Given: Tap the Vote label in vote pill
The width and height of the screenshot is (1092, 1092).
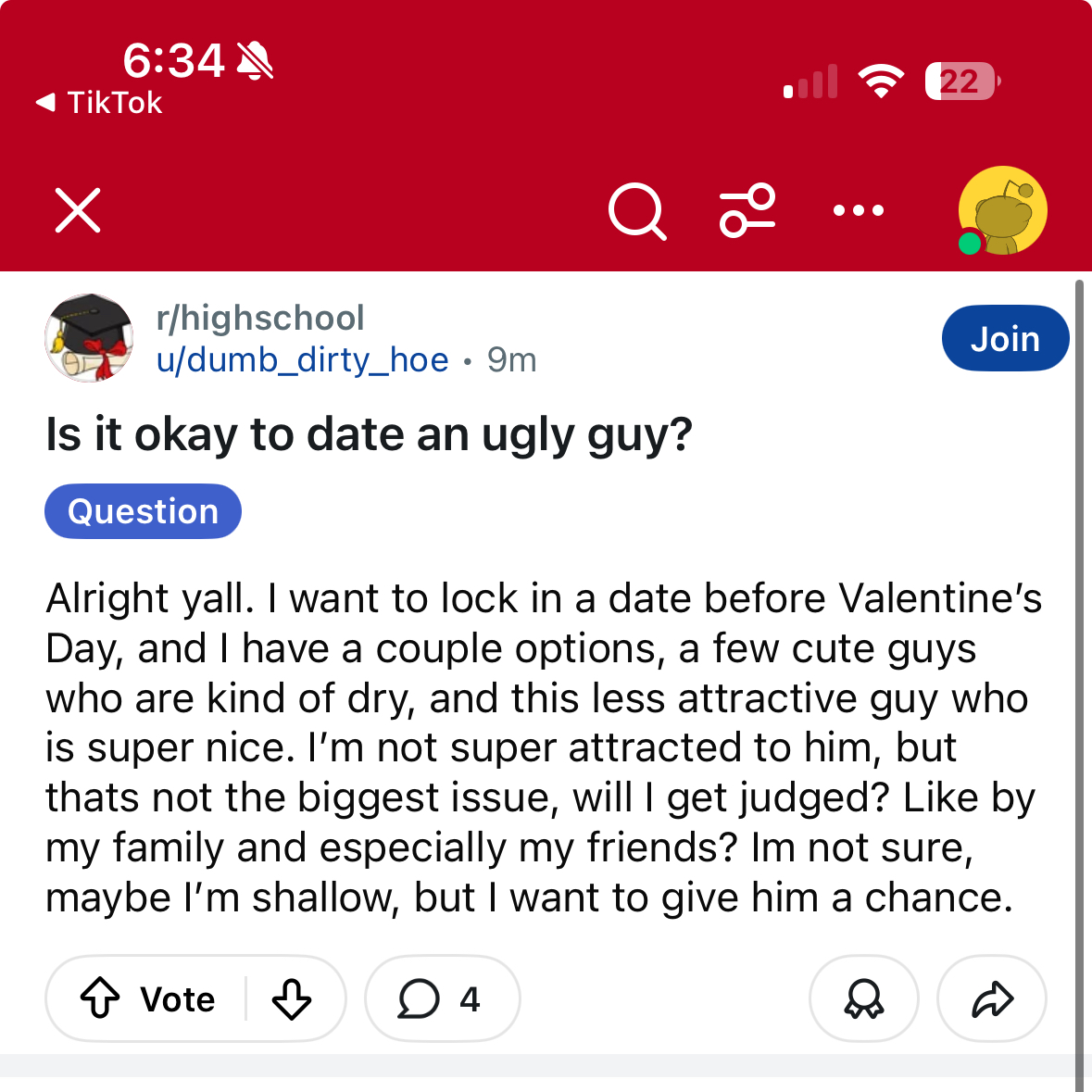Looking at the screenshot, I should pos(177,999).
